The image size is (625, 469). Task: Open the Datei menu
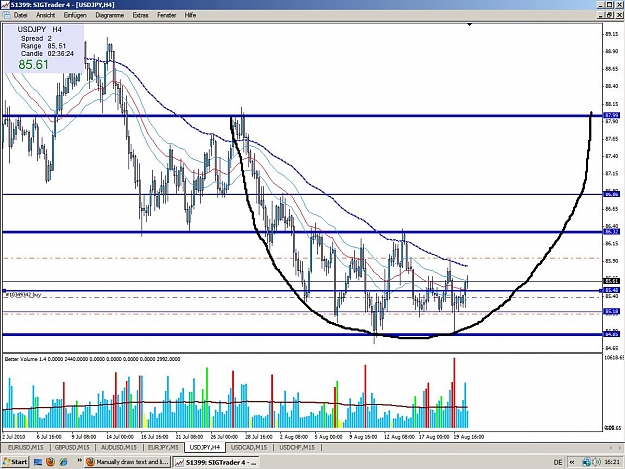click(x=20, y=15)
